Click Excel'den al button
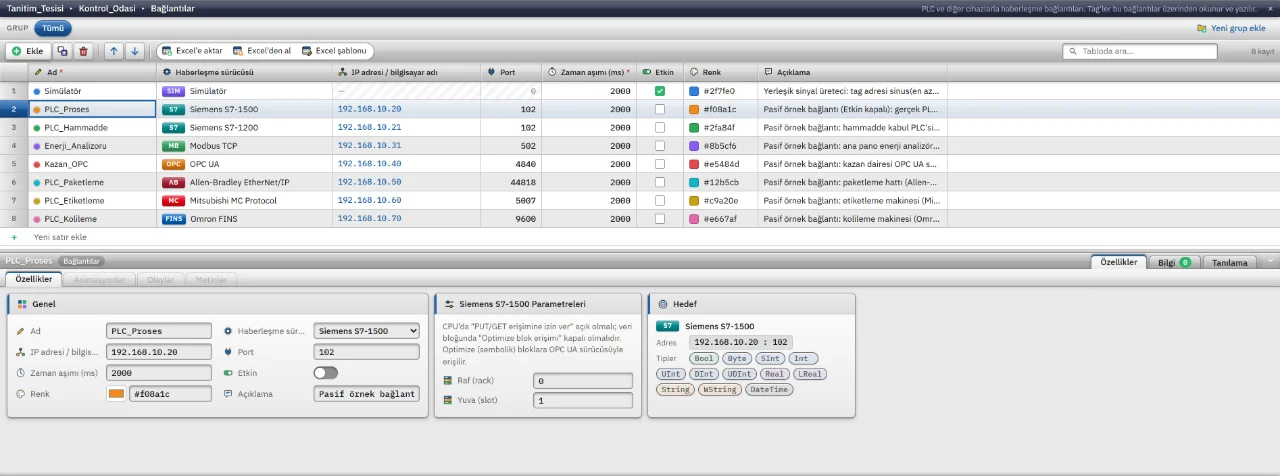Image resolution: width=1280 pixels, height=476 pixels. point(262,51)
